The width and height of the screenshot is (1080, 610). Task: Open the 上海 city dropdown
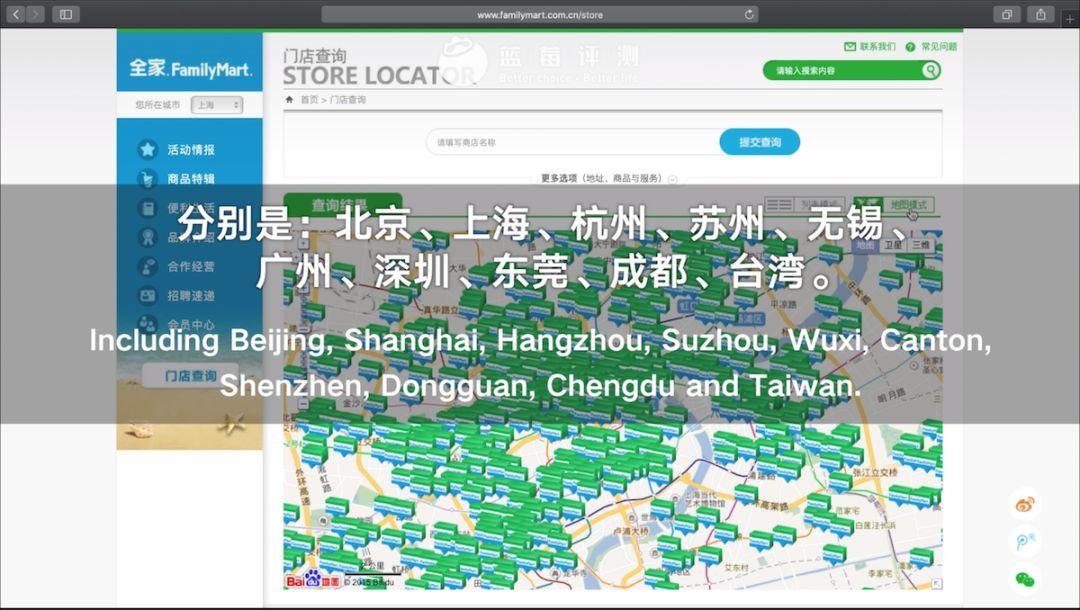click(217, 105)
